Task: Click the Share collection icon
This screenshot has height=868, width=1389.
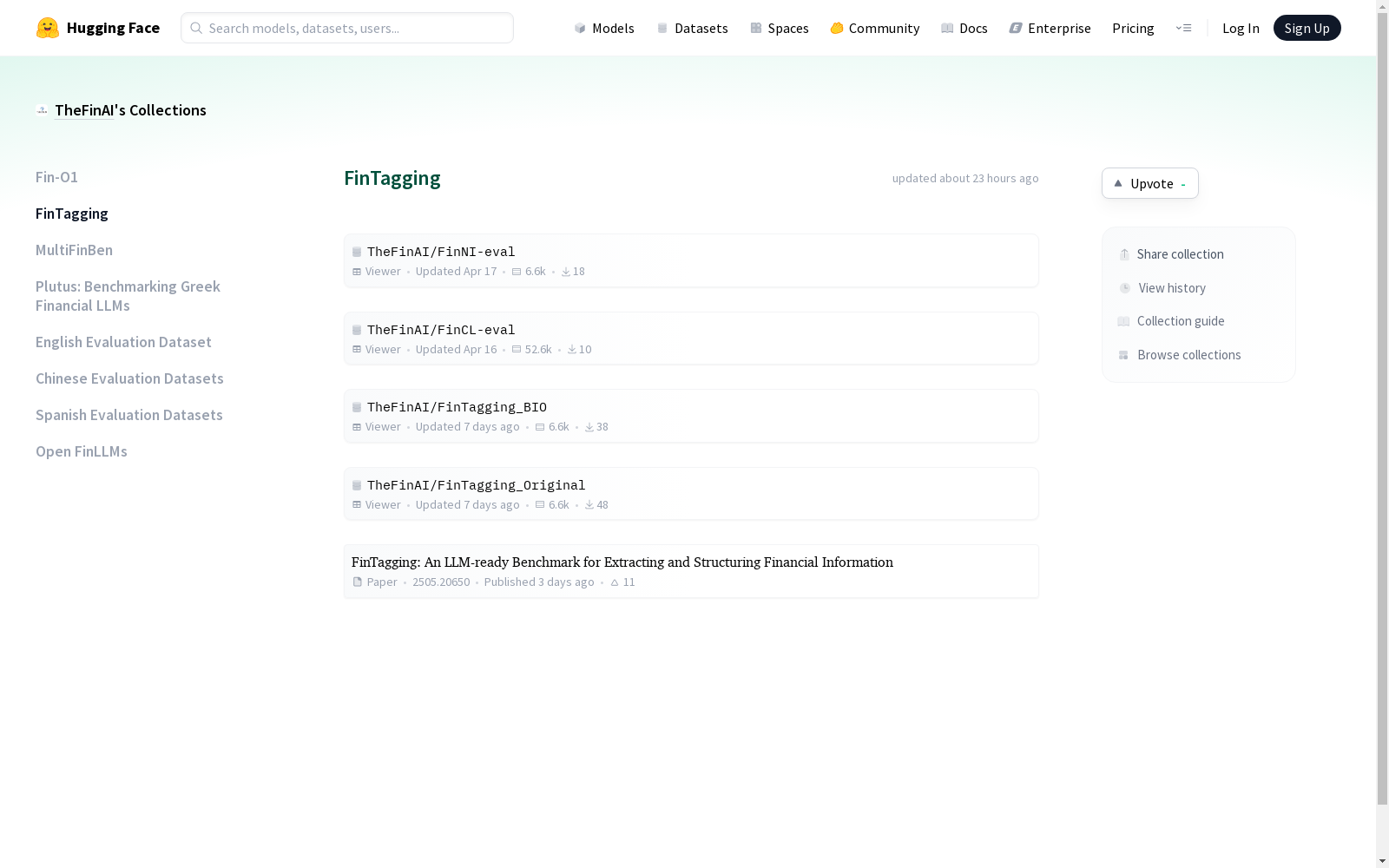Action: point(1124,254)
